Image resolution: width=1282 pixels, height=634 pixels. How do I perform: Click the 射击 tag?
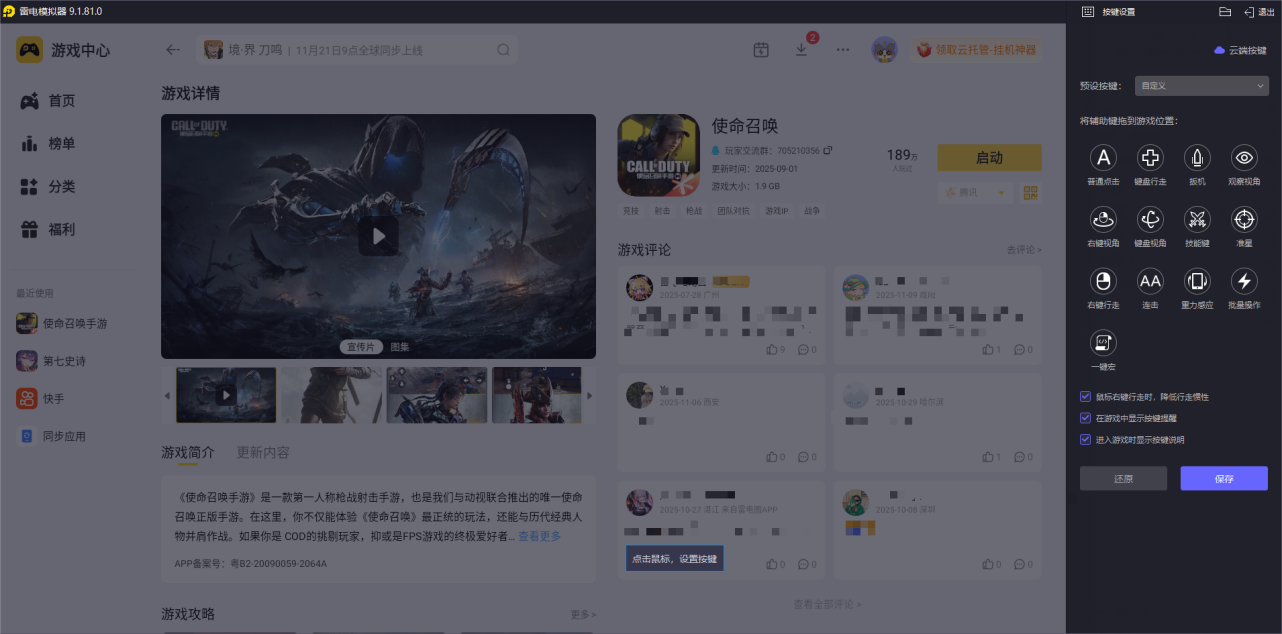662,211
